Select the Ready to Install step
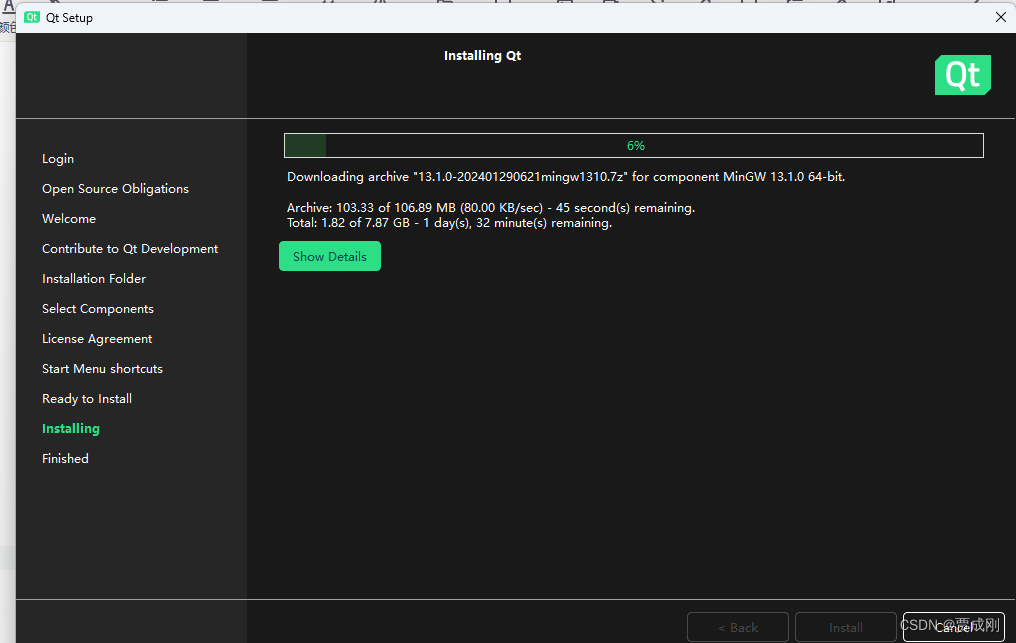Viewport: 1016px width, 643px height. pyautogui.click(x=87, y=399)
